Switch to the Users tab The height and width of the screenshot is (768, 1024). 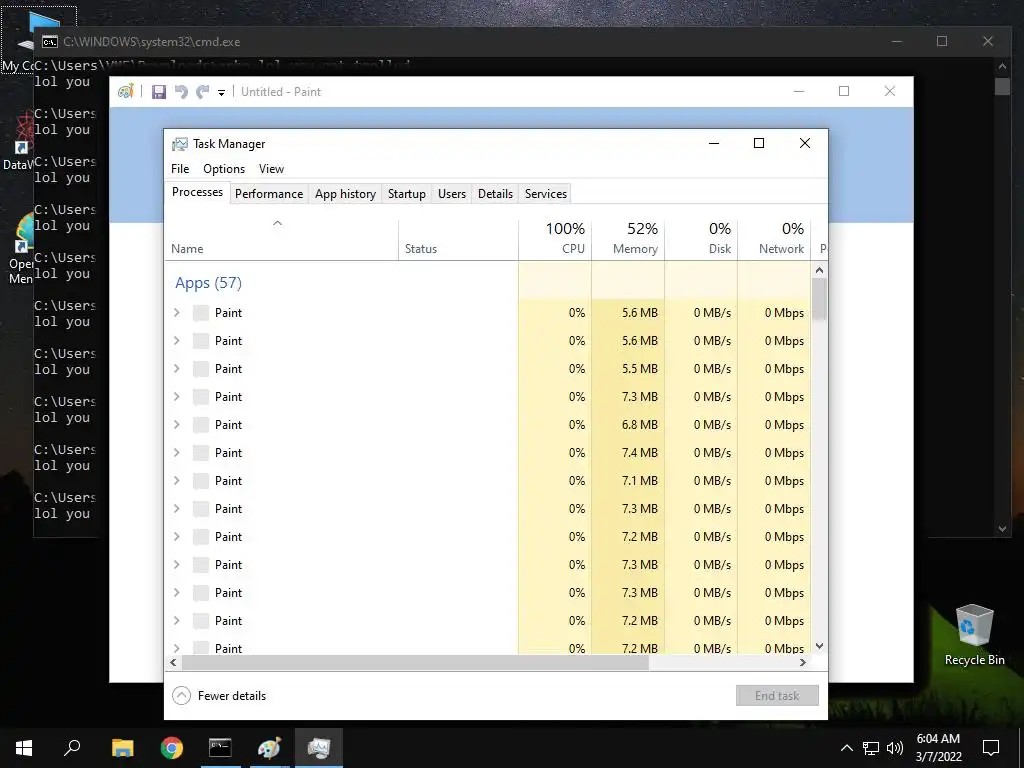click(452, 194)
